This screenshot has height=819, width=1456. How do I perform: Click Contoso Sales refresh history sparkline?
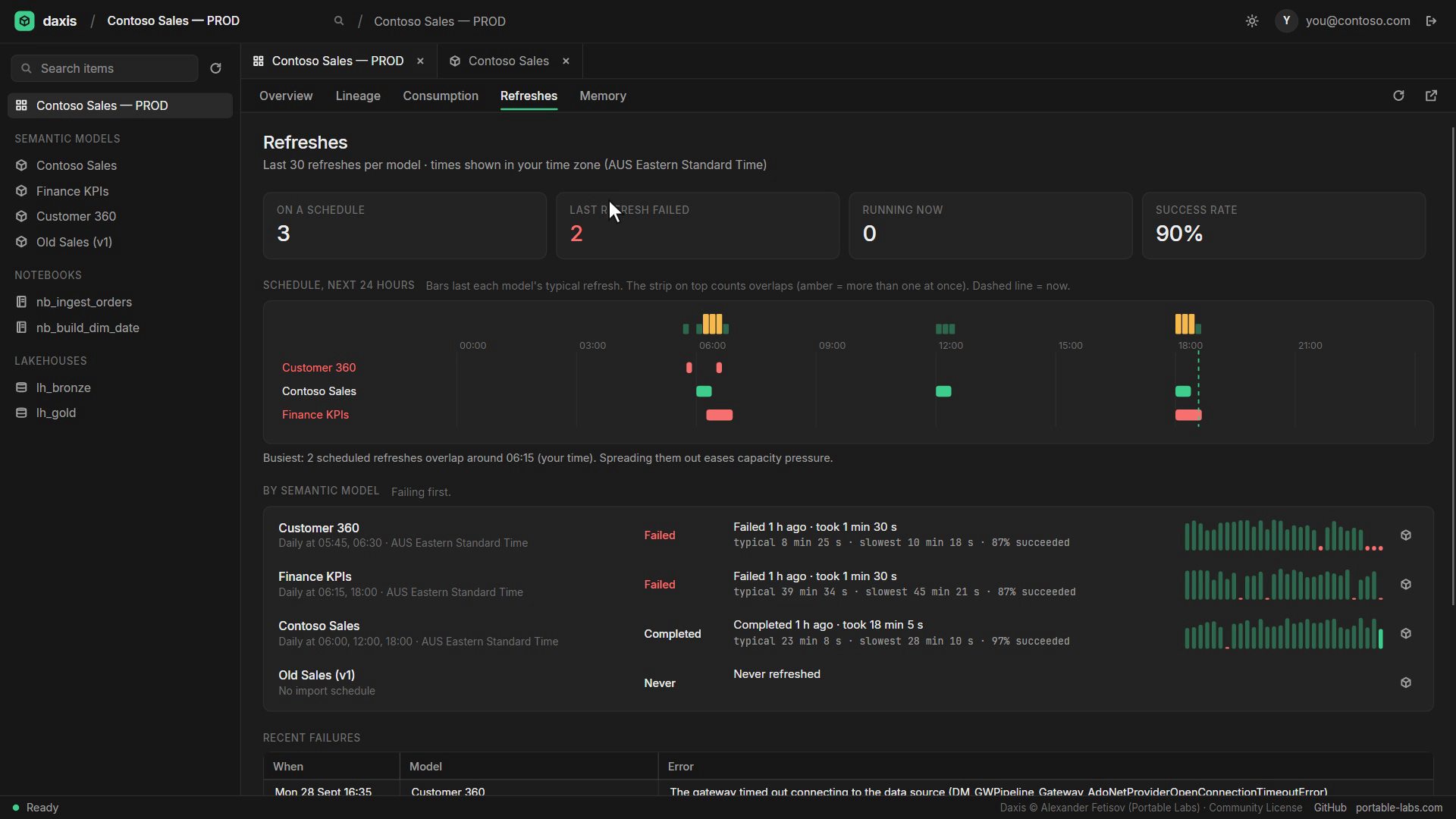pos(1284,634)
